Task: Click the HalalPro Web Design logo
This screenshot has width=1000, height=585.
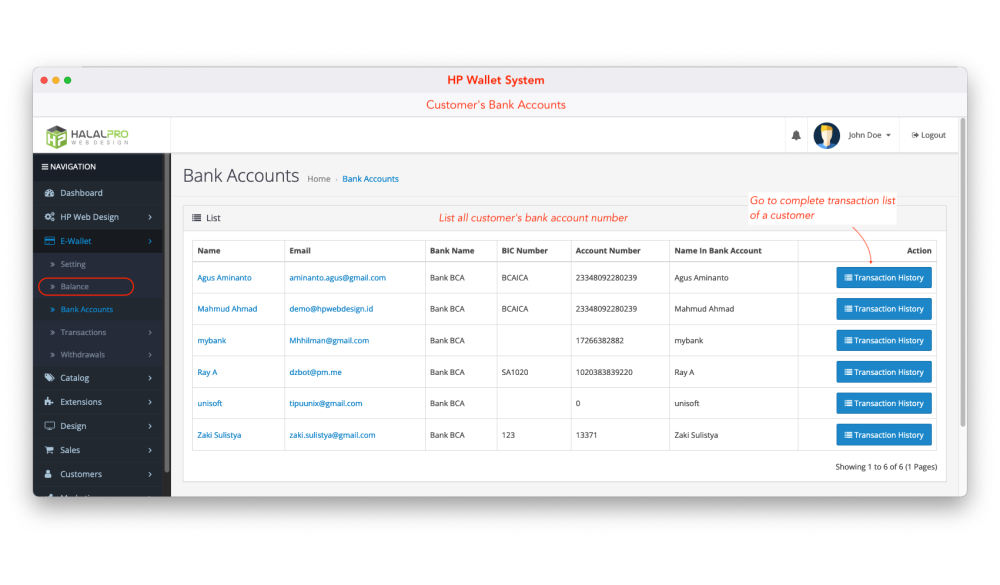Action: point(88,136)
